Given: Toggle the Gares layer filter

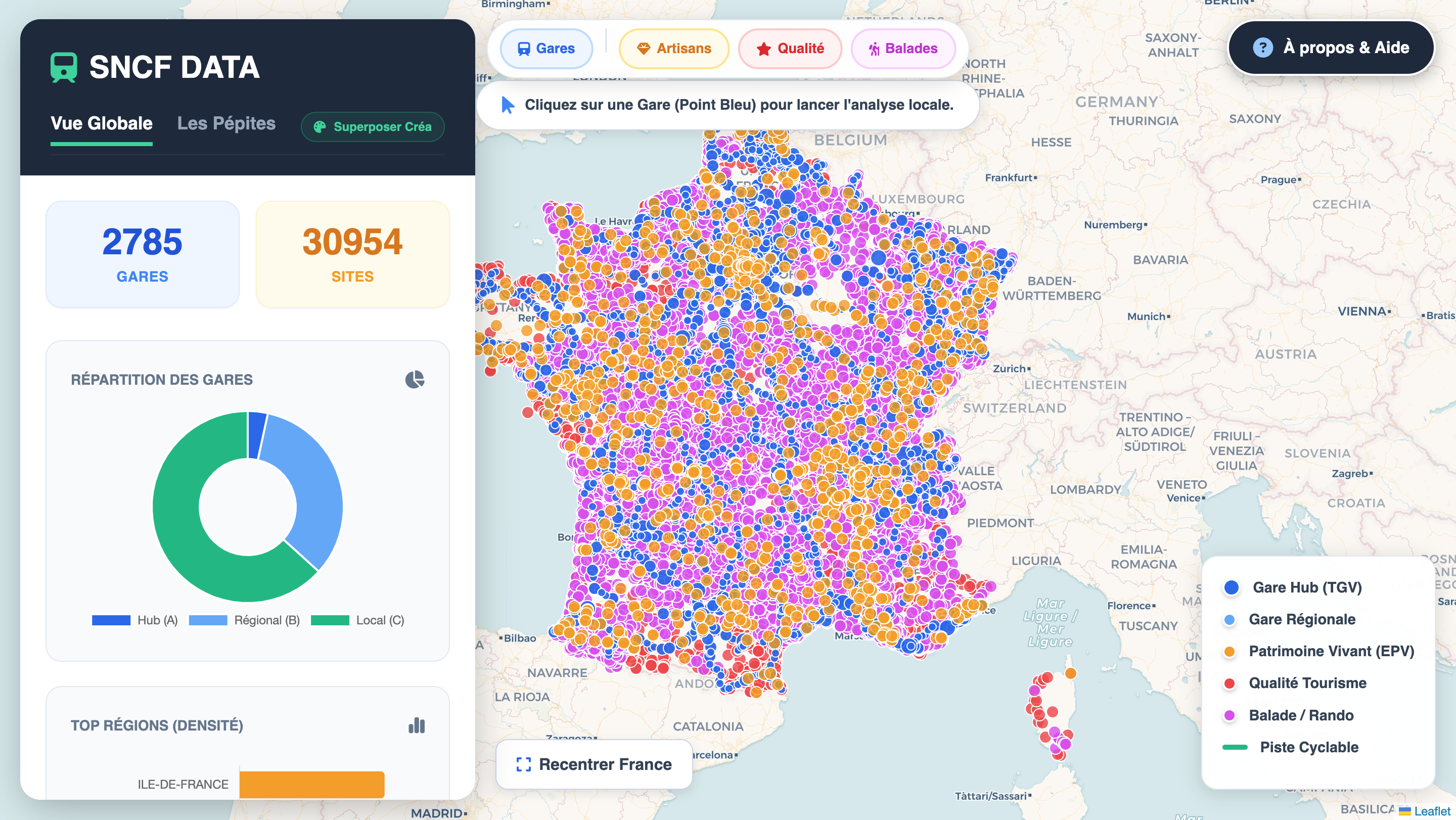Looking at the screenshot, I should pos(546,49).
